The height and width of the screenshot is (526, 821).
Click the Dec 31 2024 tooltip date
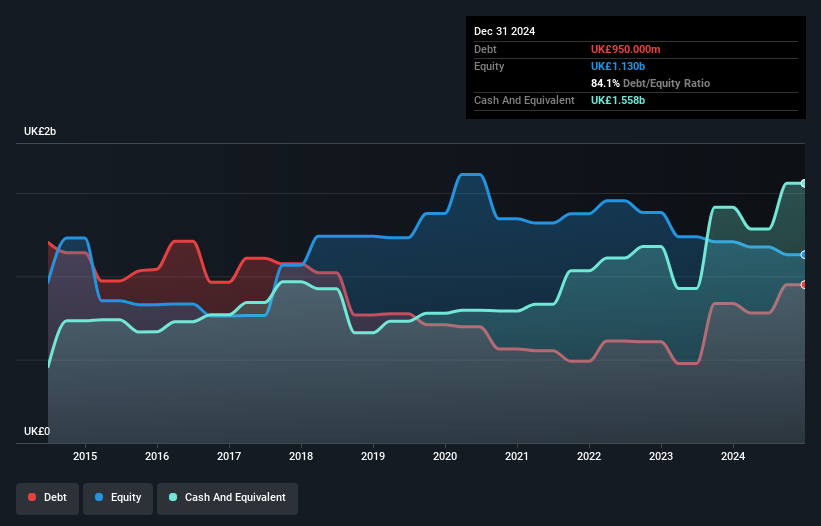point(504,31)
